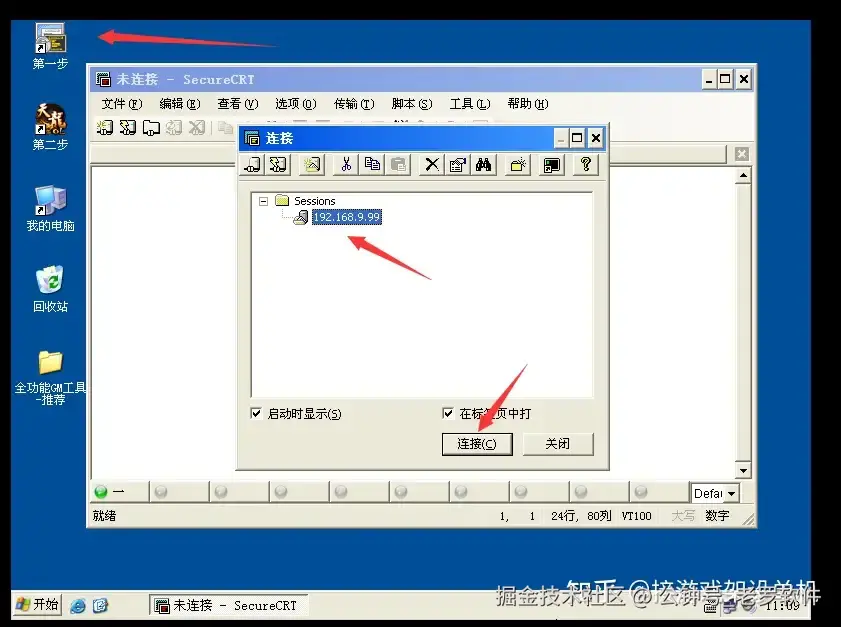The image size is (841, 627).
Task: Open the 脚本(S) menu
Action: pyautogui.click(x=412, y=104)
